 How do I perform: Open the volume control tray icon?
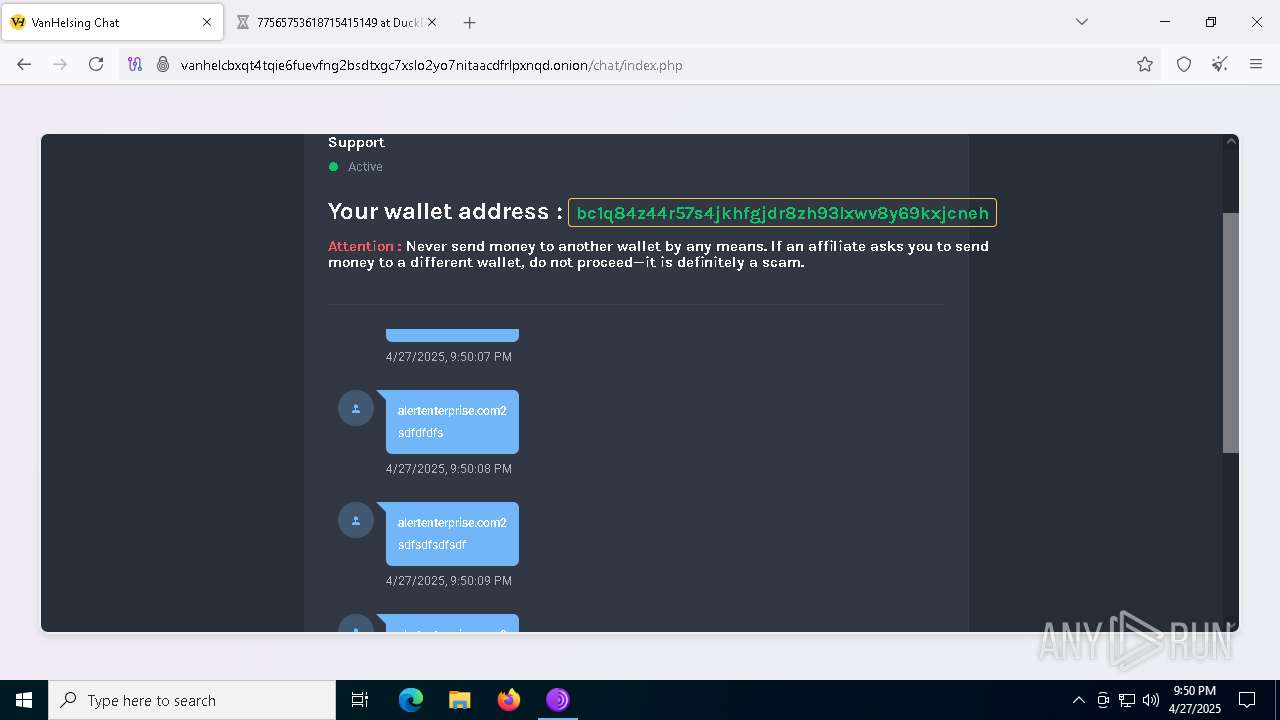click(x=1151, y=700)
